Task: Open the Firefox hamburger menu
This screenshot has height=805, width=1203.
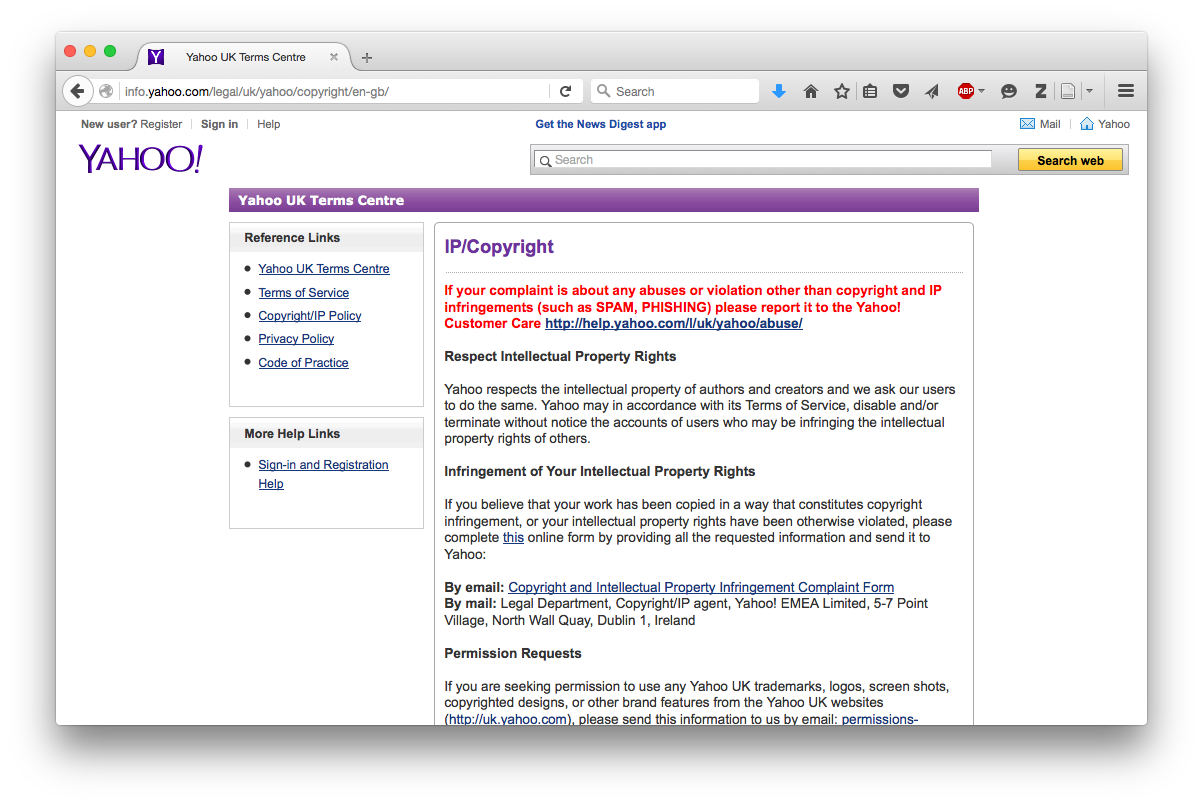Action: (x=1126, y=91)
